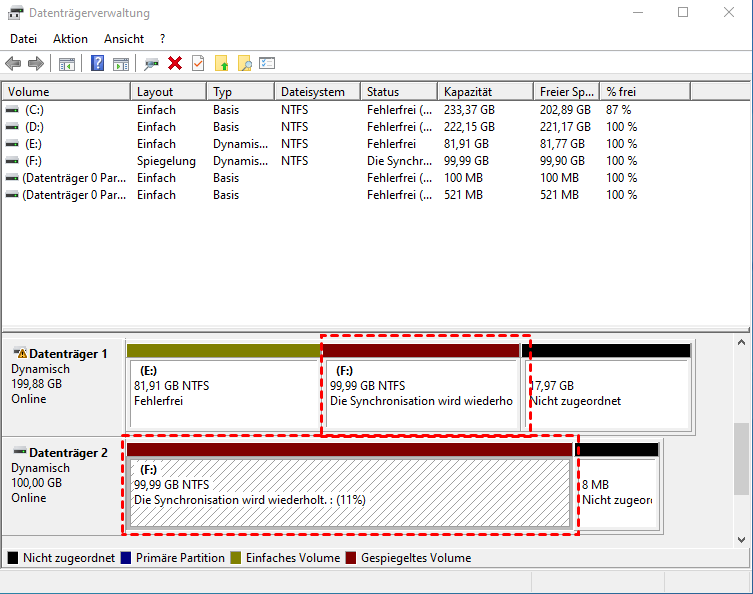Click the Forward arrow toolbar icon

coord(36,63)
